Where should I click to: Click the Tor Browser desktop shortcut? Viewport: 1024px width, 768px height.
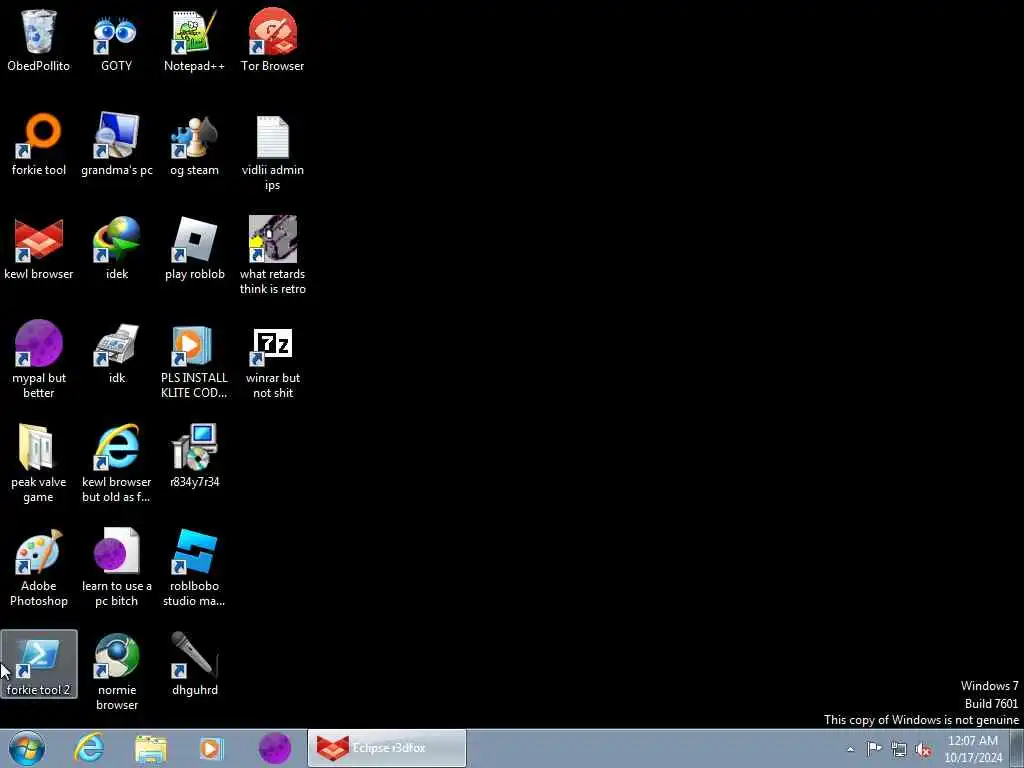tap(272, 40)
